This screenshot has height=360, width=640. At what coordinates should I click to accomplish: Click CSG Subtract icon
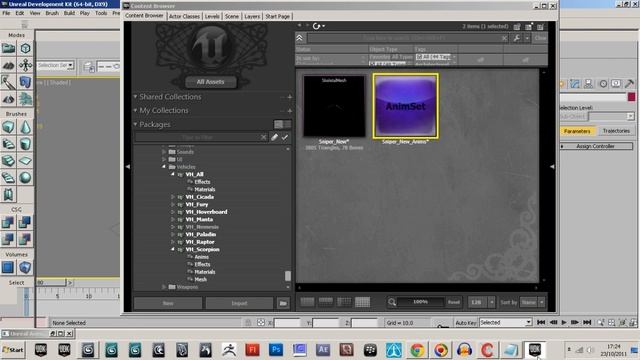pyautogui.click(x=25, y=222)
